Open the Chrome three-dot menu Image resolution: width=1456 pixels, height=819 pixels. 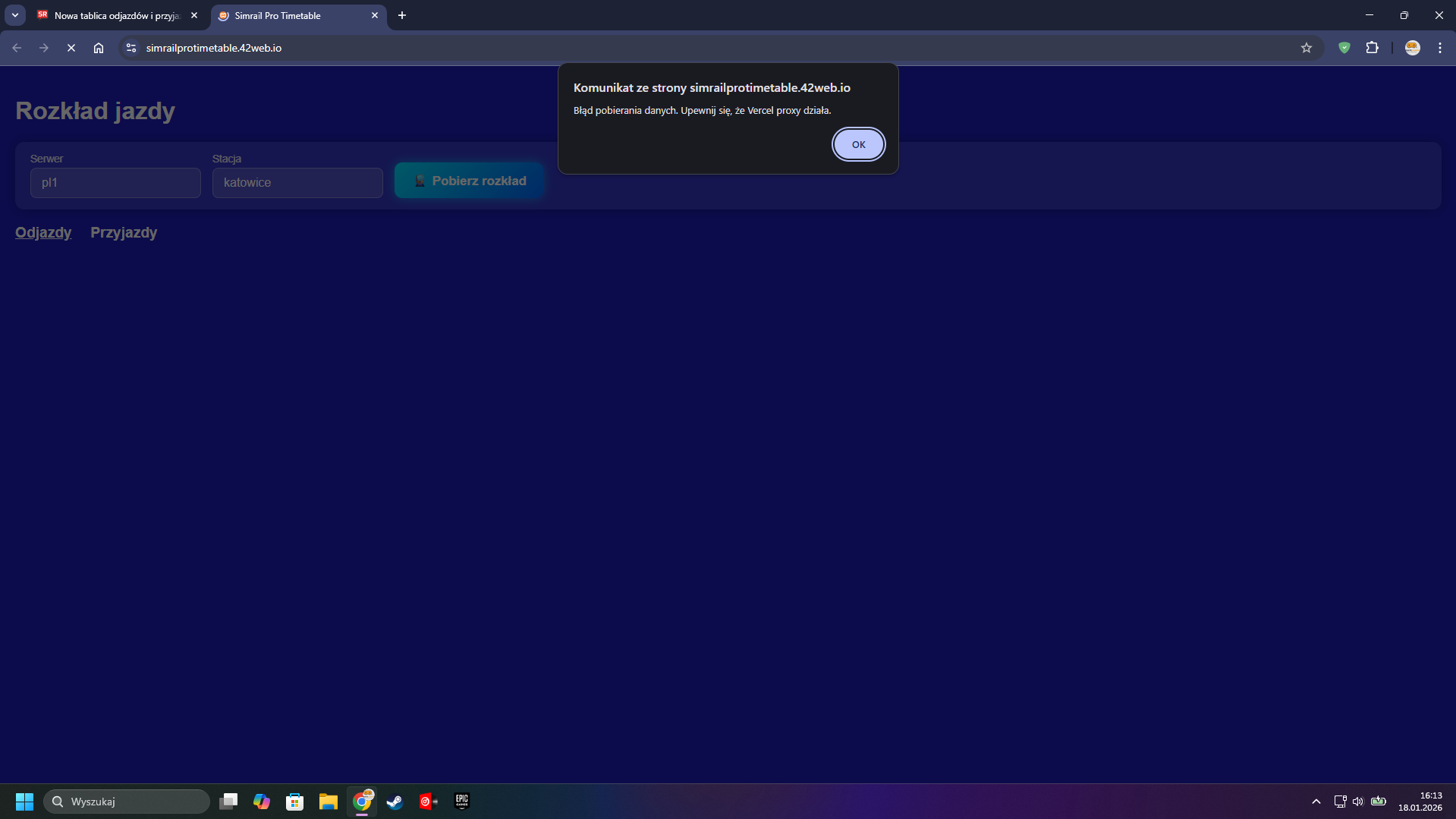coord(1440,48)
